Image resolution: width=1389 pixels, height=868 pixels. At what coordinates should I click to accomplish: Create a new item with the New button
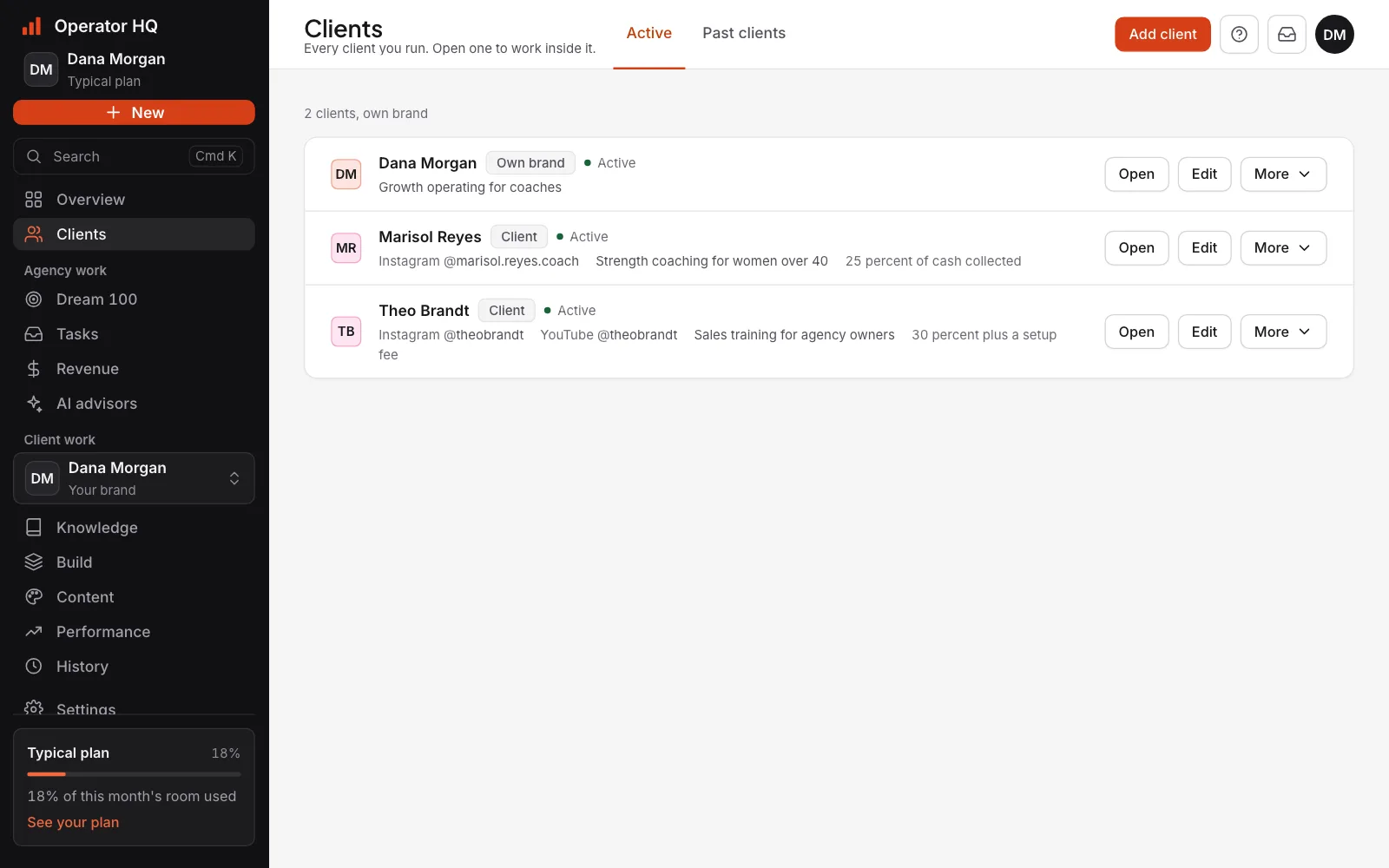pyautogui.click(x=134, y=113)
